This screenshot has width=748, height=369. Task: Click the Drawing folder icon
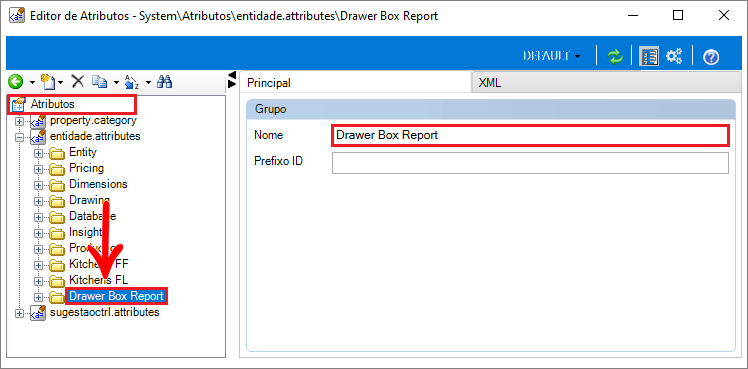(x=57, y=201)
